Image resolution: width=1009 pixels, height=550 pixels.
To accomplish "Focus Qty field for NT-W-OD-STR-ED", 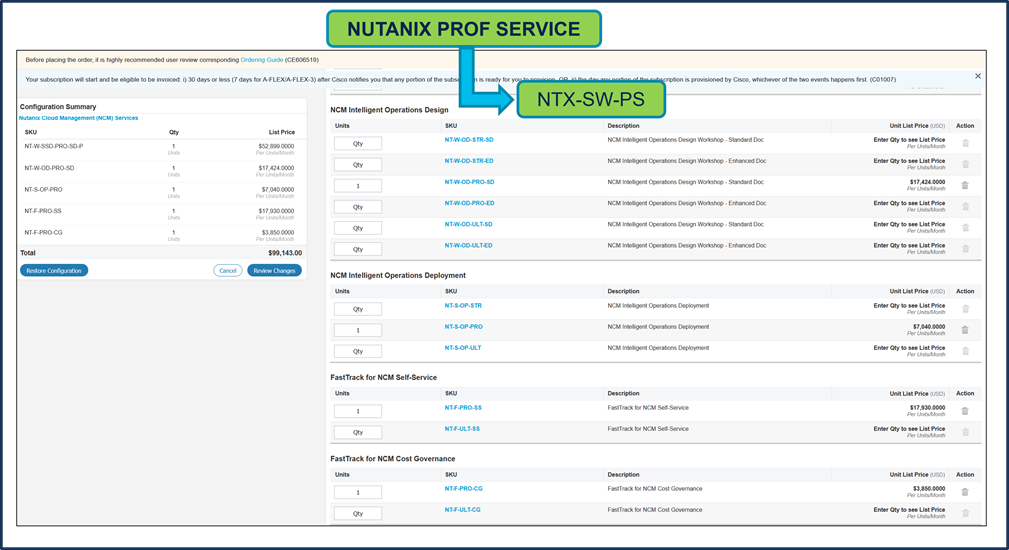I will [x=358, y=165].
